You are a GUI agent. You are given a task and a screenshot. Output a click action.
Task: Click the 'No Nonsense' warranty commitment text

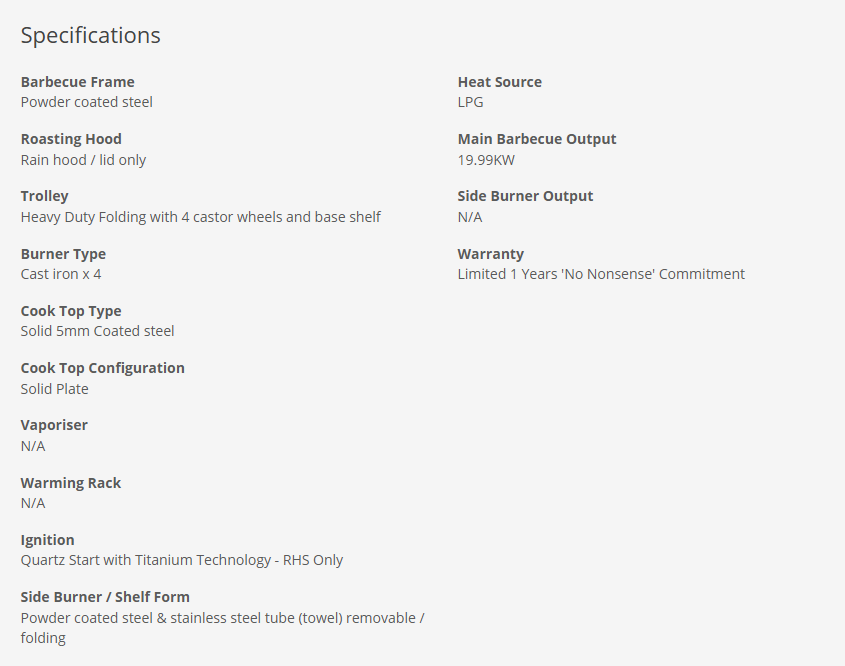pos(601,274)
